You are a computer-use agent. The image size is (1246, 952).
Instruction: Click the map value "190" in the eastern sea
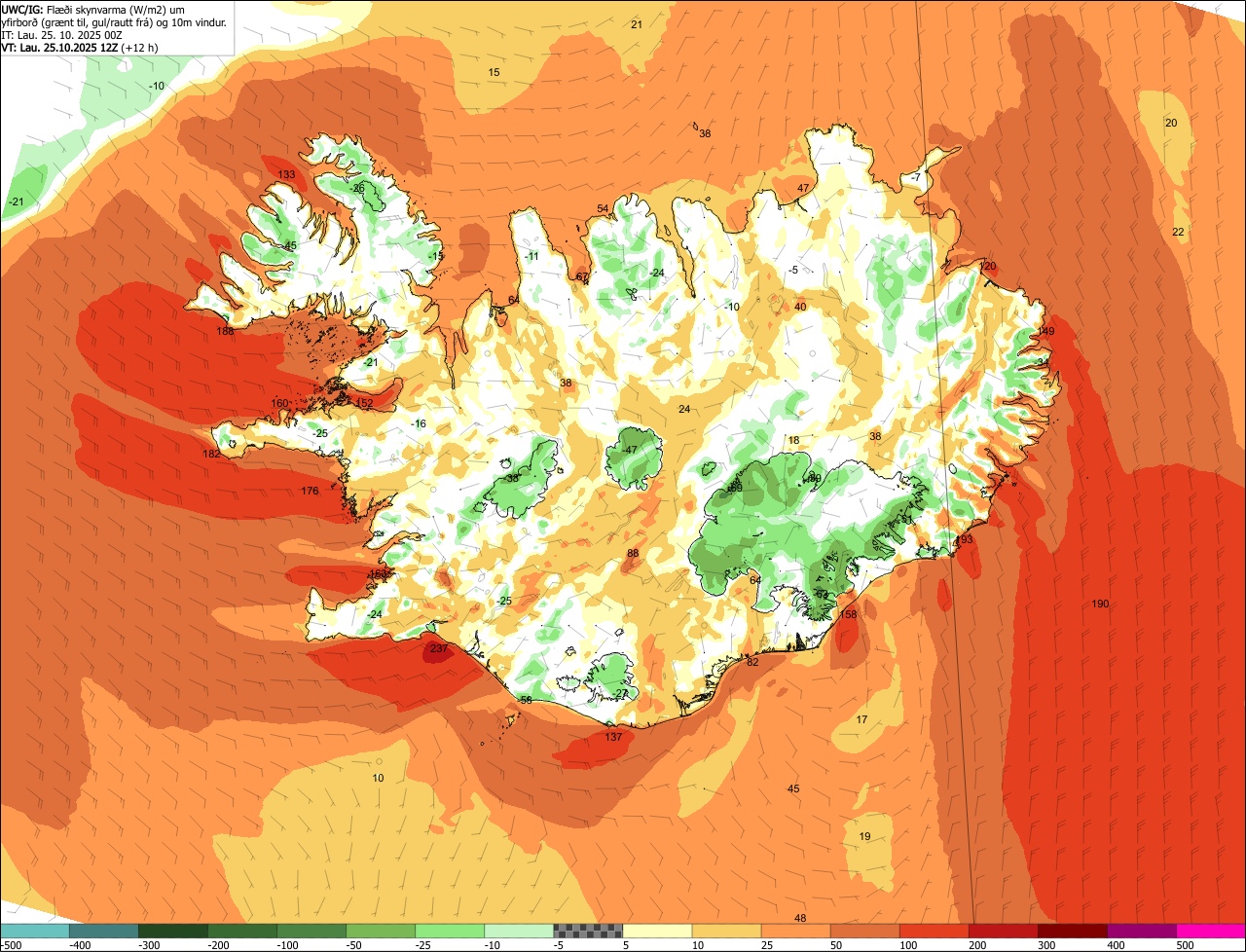coord(1100,604)
